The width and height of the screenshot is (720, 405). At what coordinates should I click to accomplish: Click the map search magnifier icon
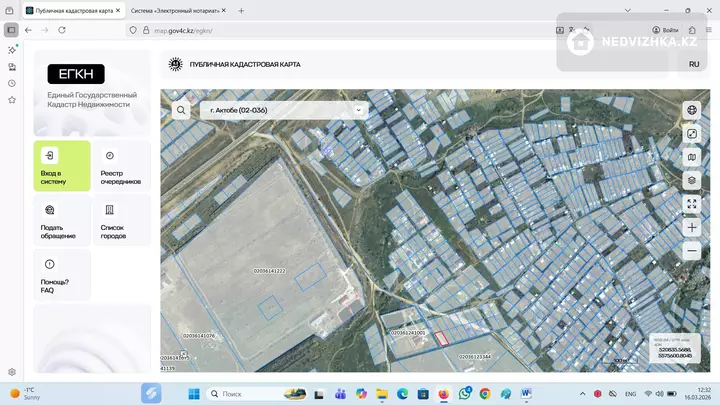181,110
